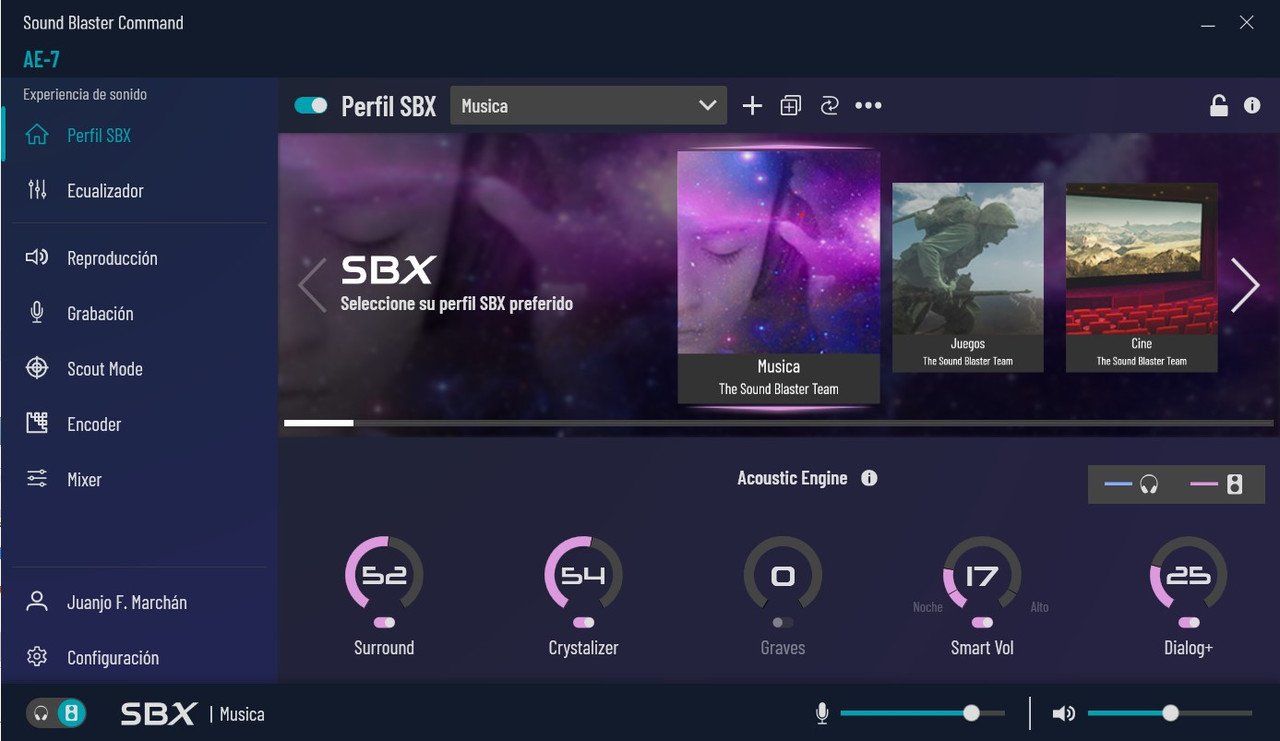Toggle the Smart Vol switch

tap(982, 622)
